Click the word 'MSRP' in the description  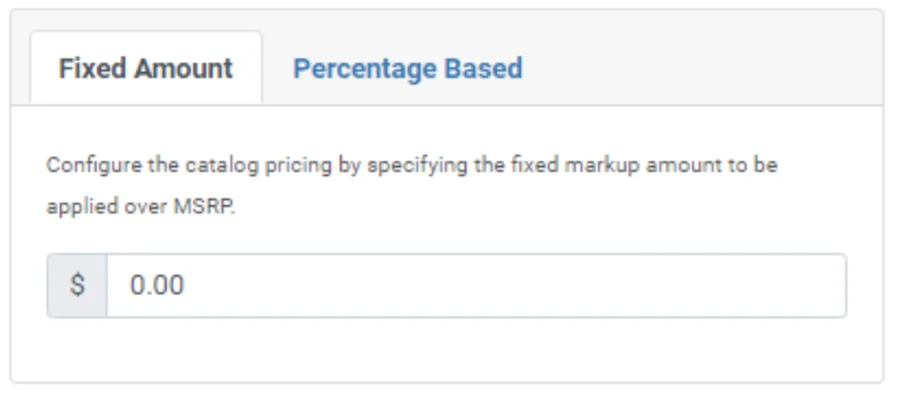click(x=203, y=207)
